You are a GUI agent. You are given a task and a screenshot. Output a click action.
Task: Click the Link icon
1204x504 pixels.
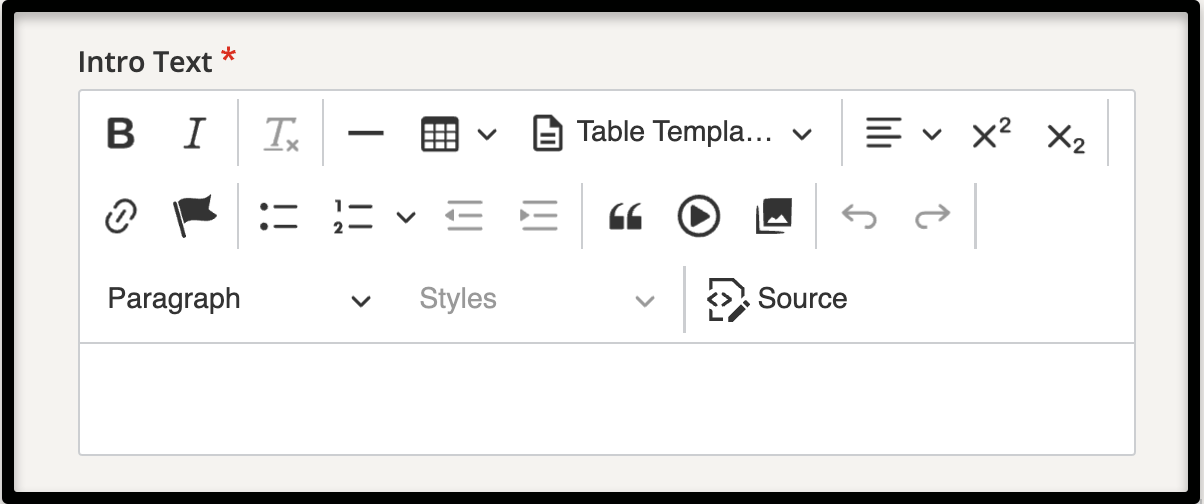(121, 216)
